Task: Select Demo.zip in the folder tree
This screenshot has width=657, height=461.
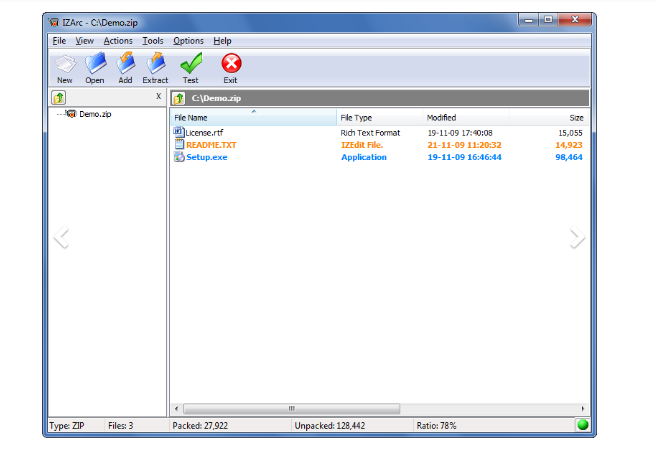Action: tap(95, 114)
